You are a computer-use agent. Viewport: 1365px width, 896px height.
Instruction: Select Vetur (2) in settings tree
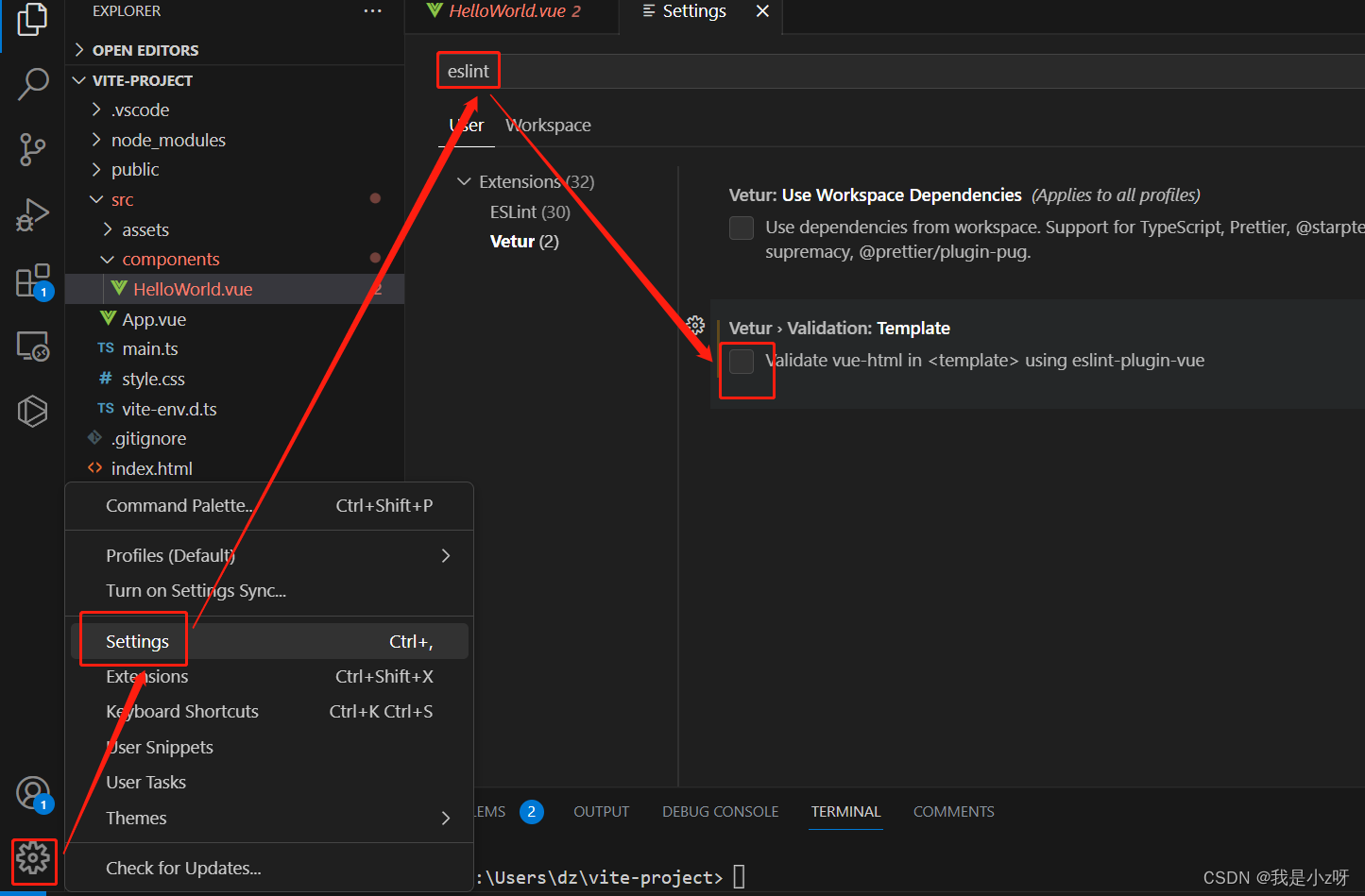tap(524, 241)
